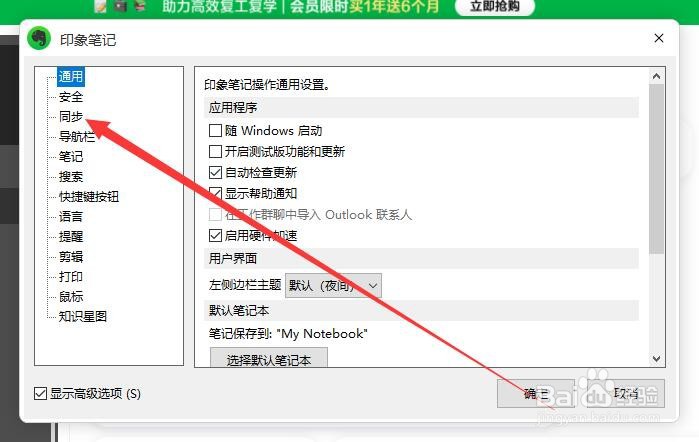Click the settings pane scroll down arrow
This screenshot has height=442, width=699.
pyautogui.click(x=656, y=359)
